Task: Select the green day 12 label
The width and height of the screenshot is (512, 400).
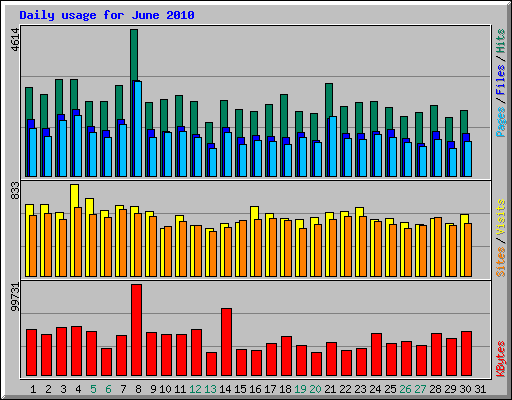Action: (195, 389)
